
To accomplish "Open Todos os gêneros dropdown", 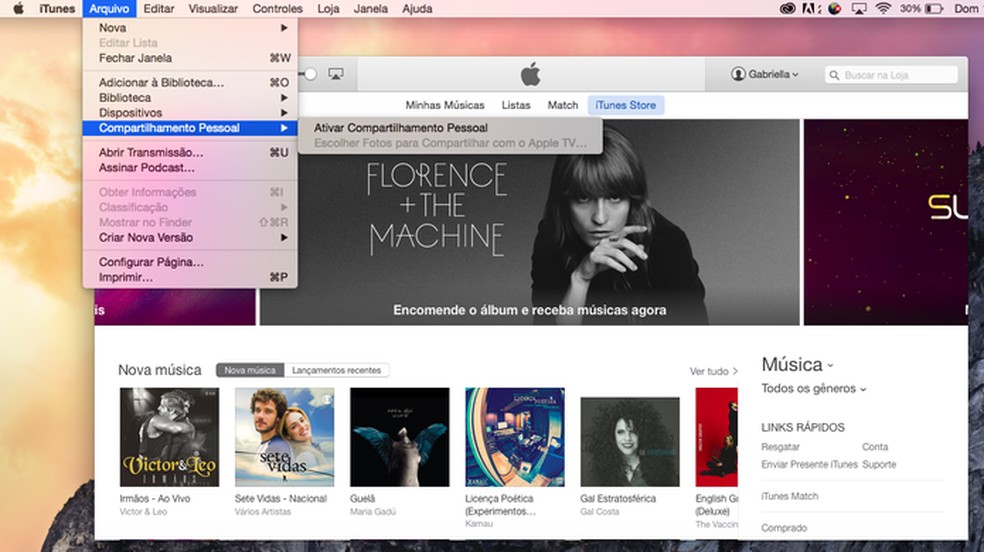I will tap(813, 388).
